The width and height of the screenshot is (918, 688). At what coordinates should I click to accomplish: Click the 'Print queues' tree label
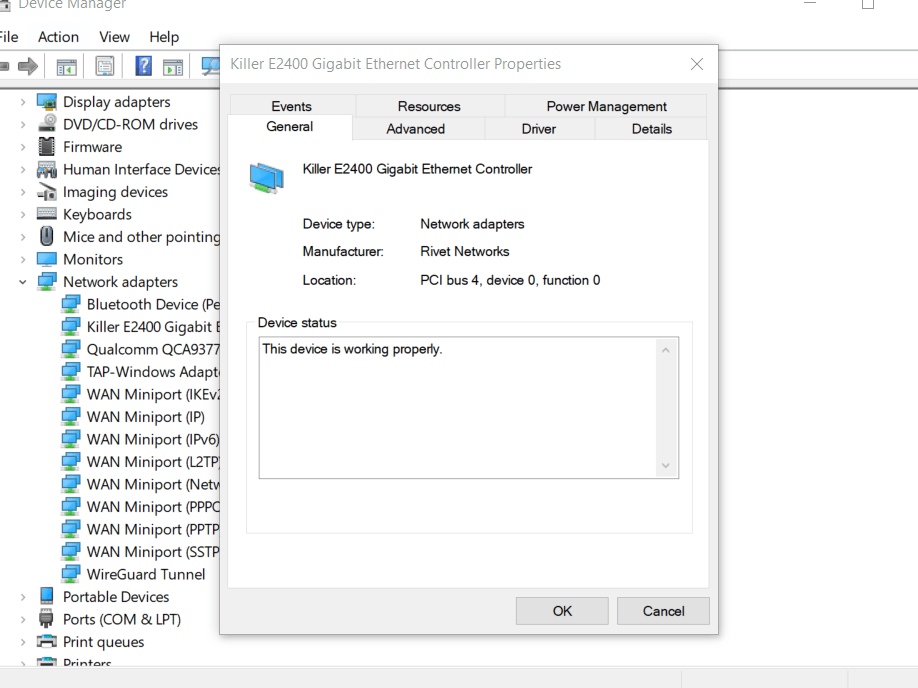[104, 642]
